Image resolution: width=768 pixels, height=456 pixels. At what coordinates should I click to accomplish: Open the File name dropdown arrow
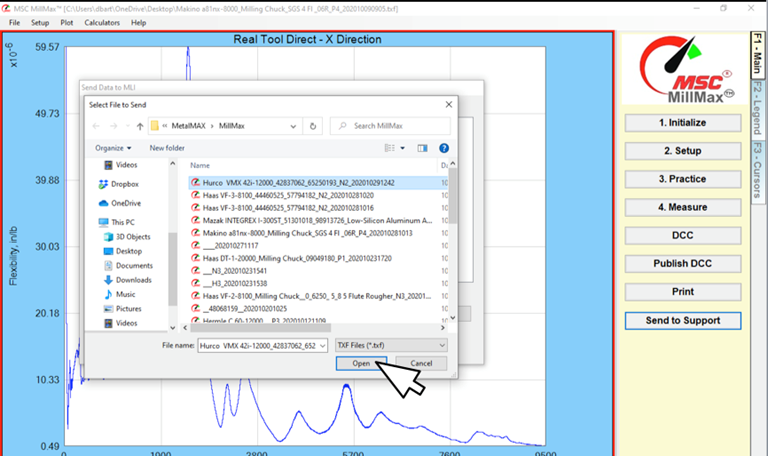tap(322, 346)
